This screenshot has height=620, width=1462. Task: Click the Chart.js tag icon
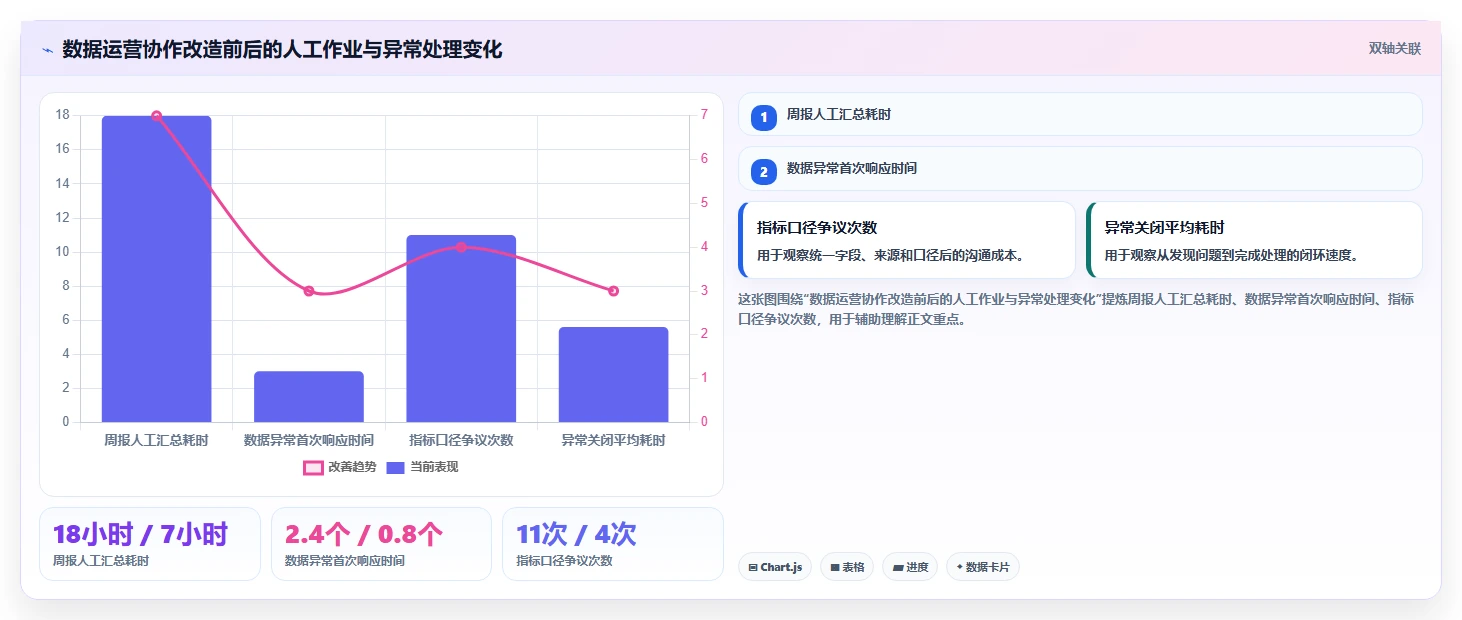[x=753, y=568]
